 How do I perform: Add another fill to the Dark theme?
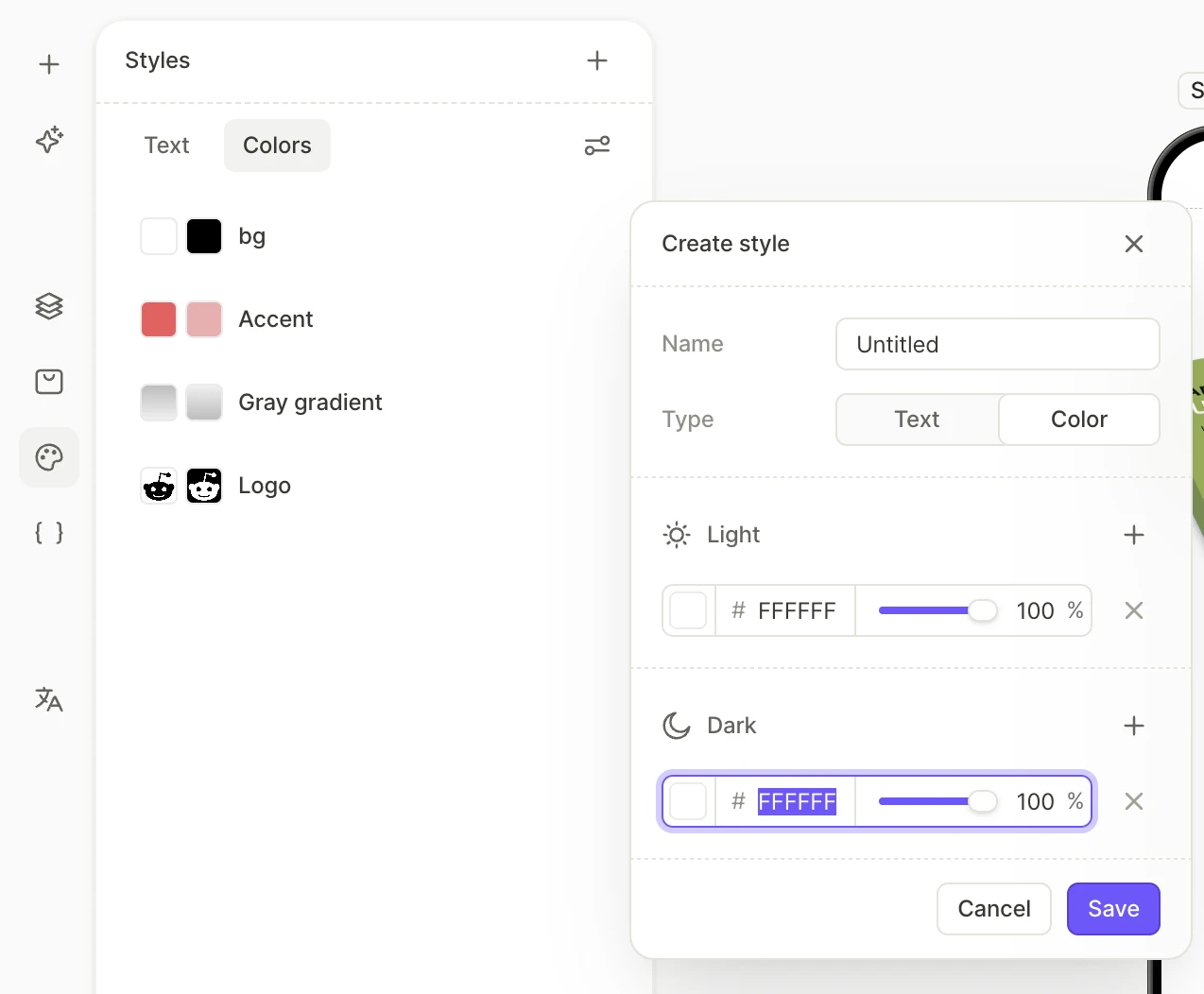tap(1134, 726)
